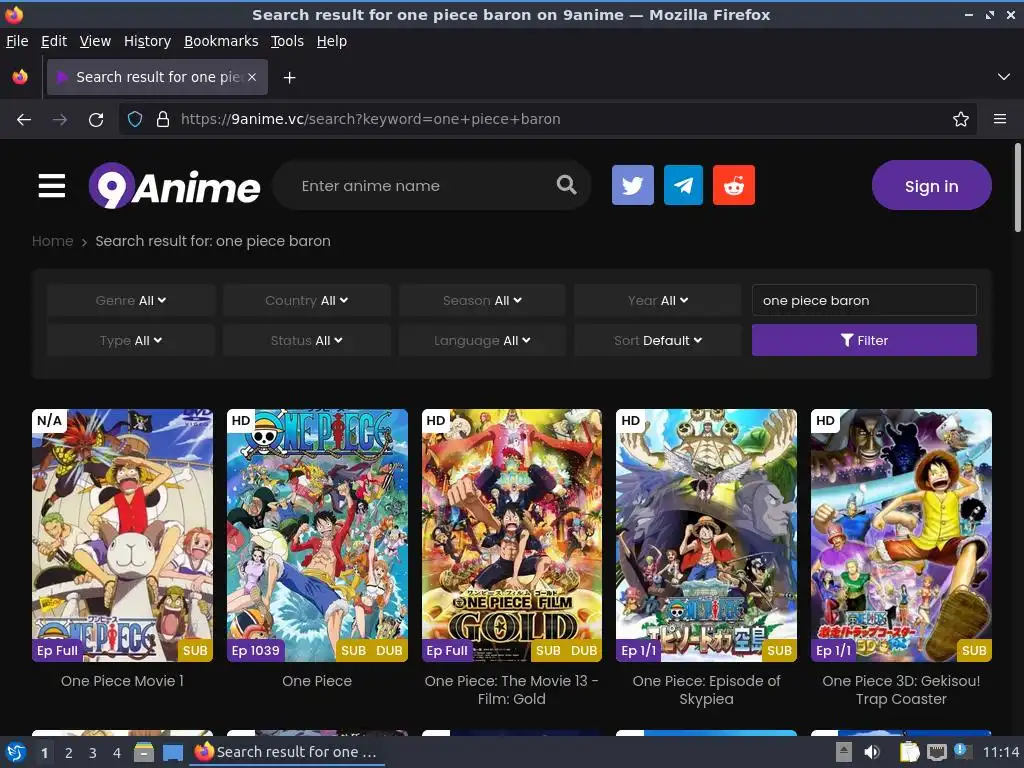
Task: Click the network tray icon
Action: pos(936,752)
